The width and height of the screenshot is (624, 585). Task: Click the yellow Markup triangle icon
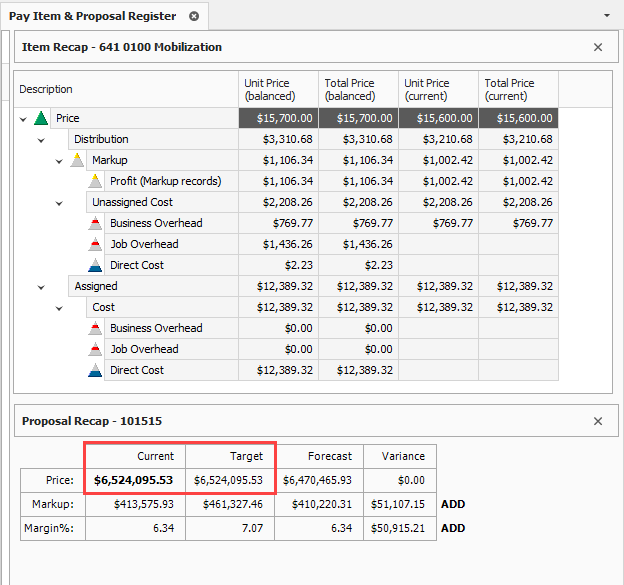tap(77, 160)
